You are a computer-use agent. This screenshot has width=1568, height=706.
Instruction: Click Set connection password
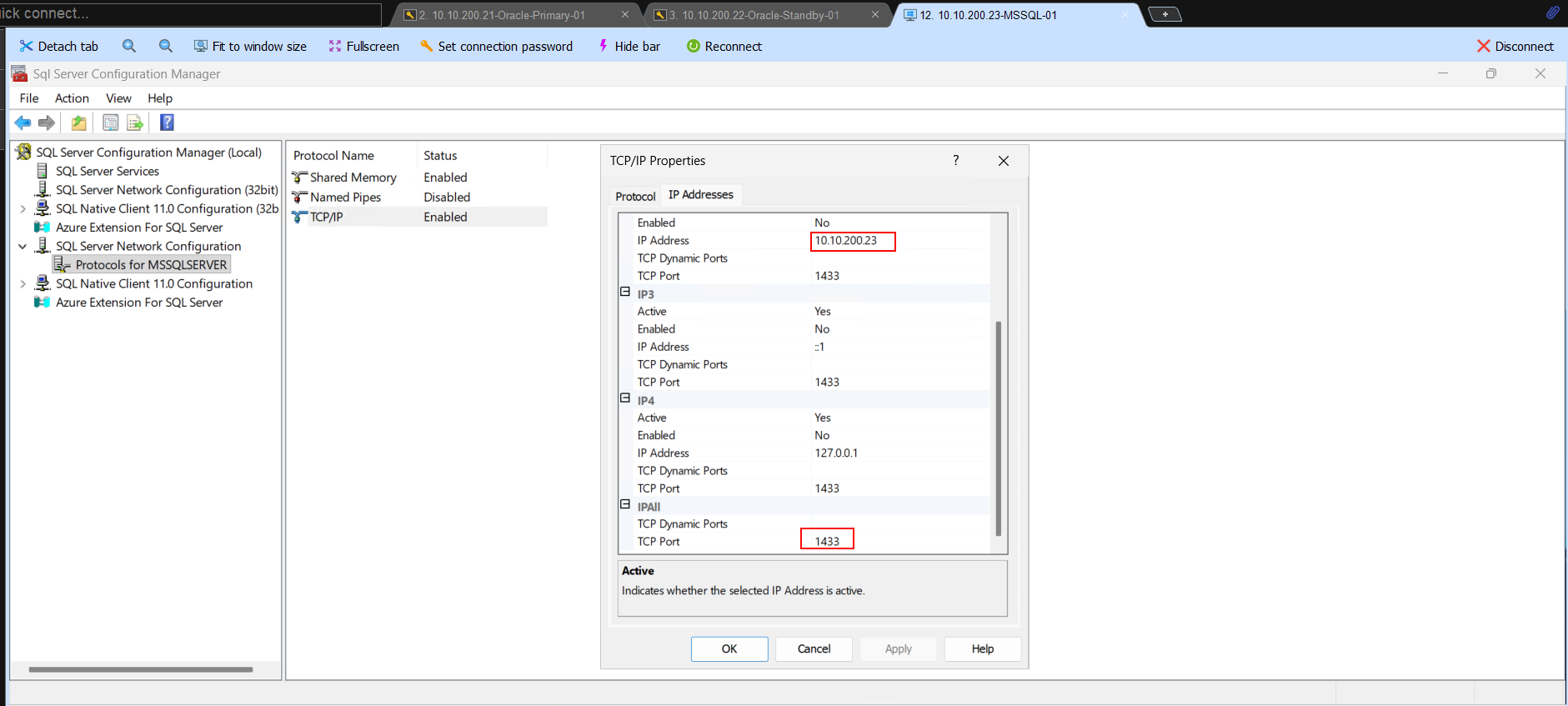point(496,47)
